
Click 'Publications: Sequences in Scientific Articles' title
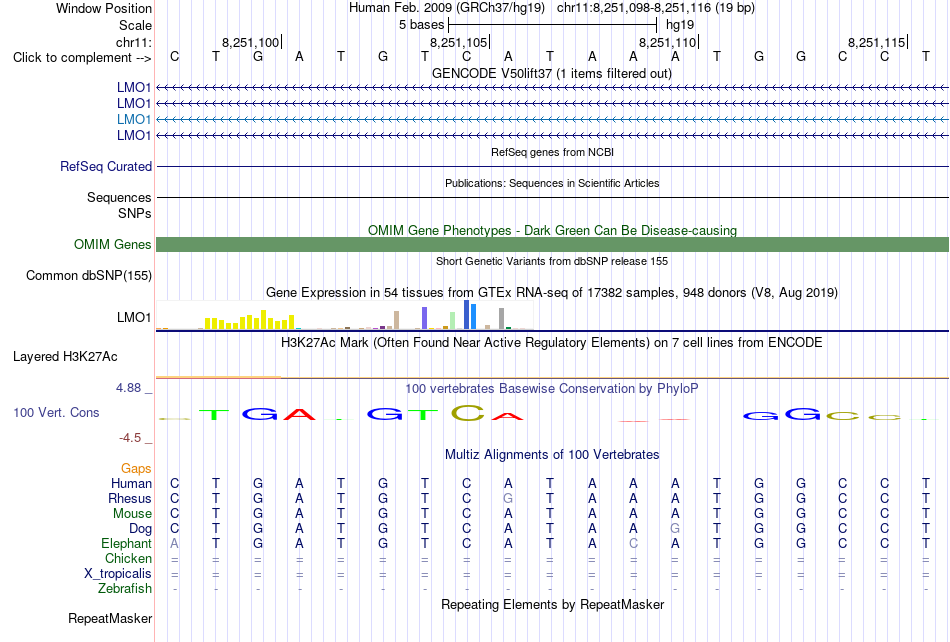[x=552, y=183]
